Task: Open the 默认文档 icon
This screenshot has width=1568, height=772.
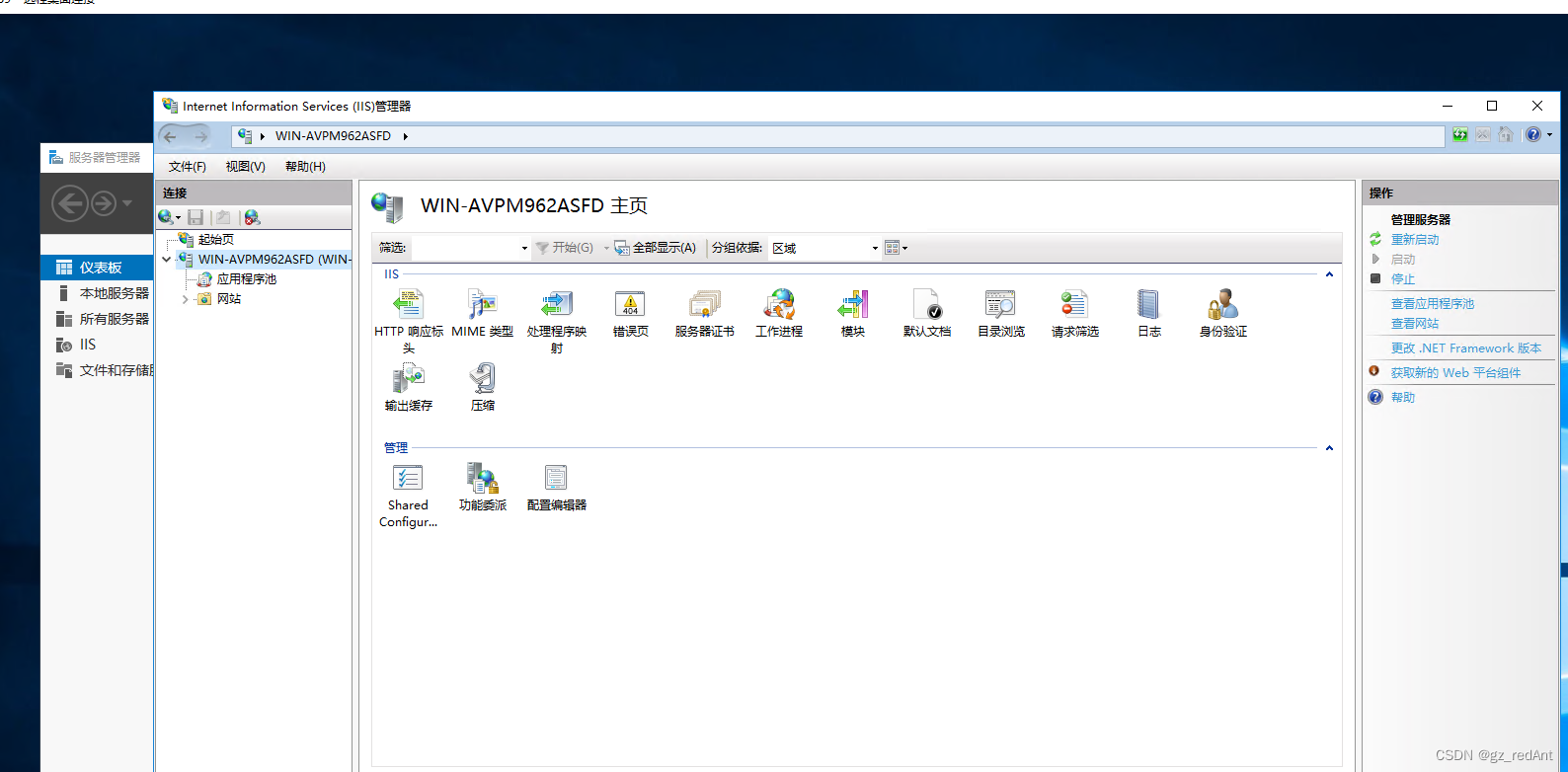Action: (927, 304)
